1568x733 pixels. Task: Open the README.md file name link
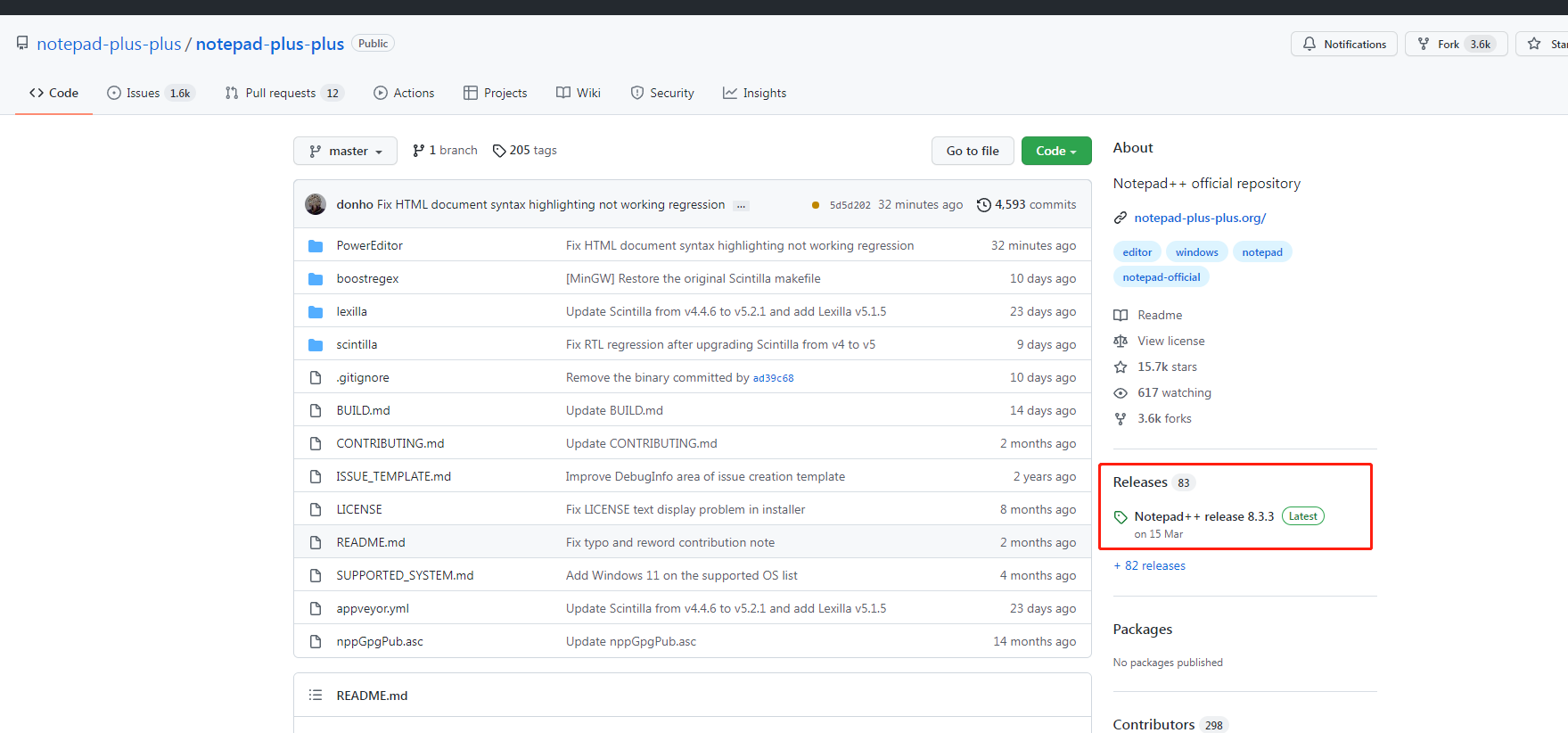[x=371, y=542]
